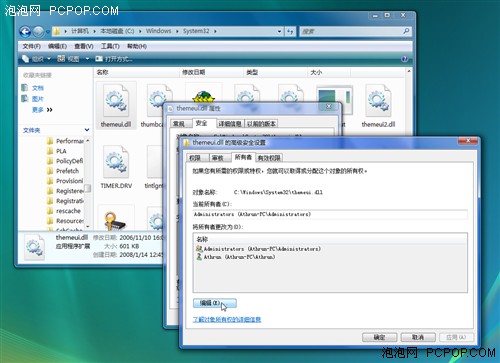The height and width of the screenshot is (363, 500).
Task: Select the key-shaped file icon in Explorer
Action: pos(114,221)
